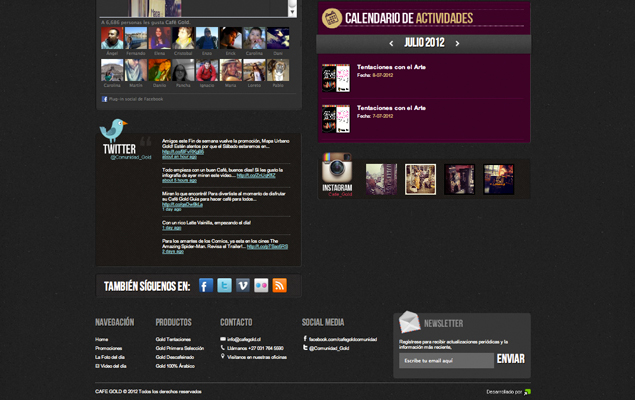
Task: Open Promociones in footer navigation
Action: point(109,348)
